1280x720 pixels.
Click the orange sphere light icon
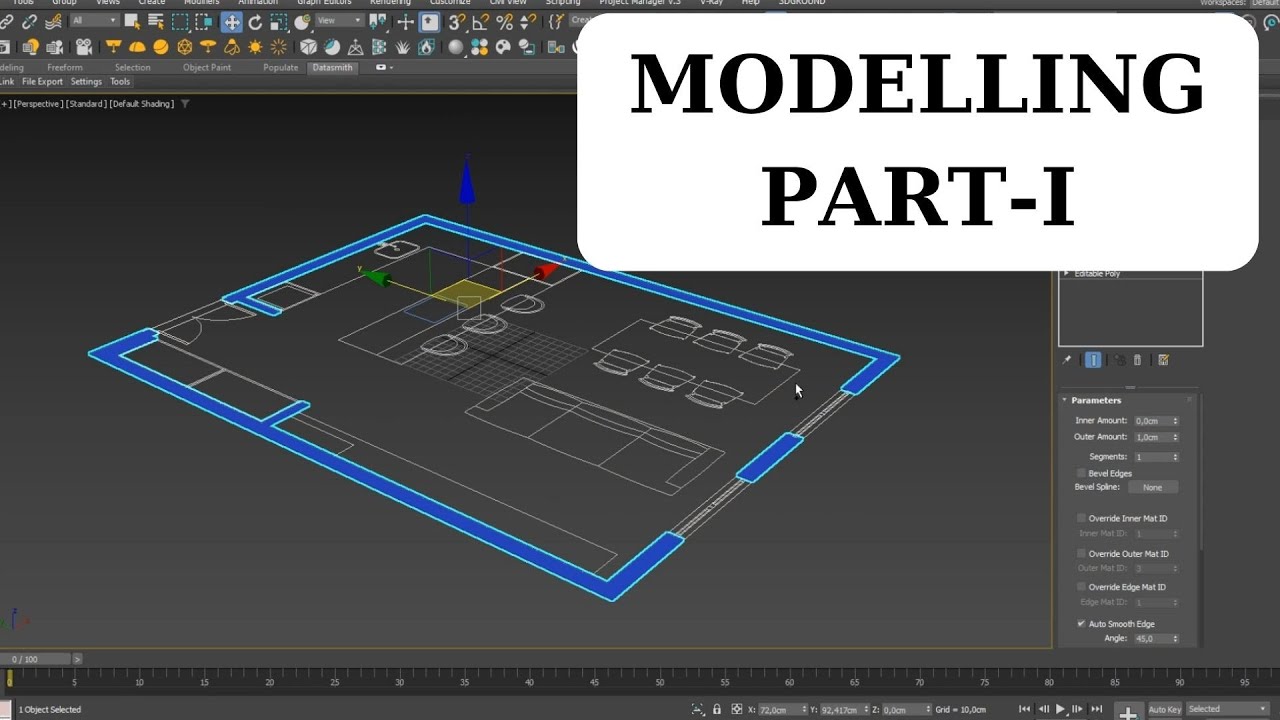(x=161, y=46)
